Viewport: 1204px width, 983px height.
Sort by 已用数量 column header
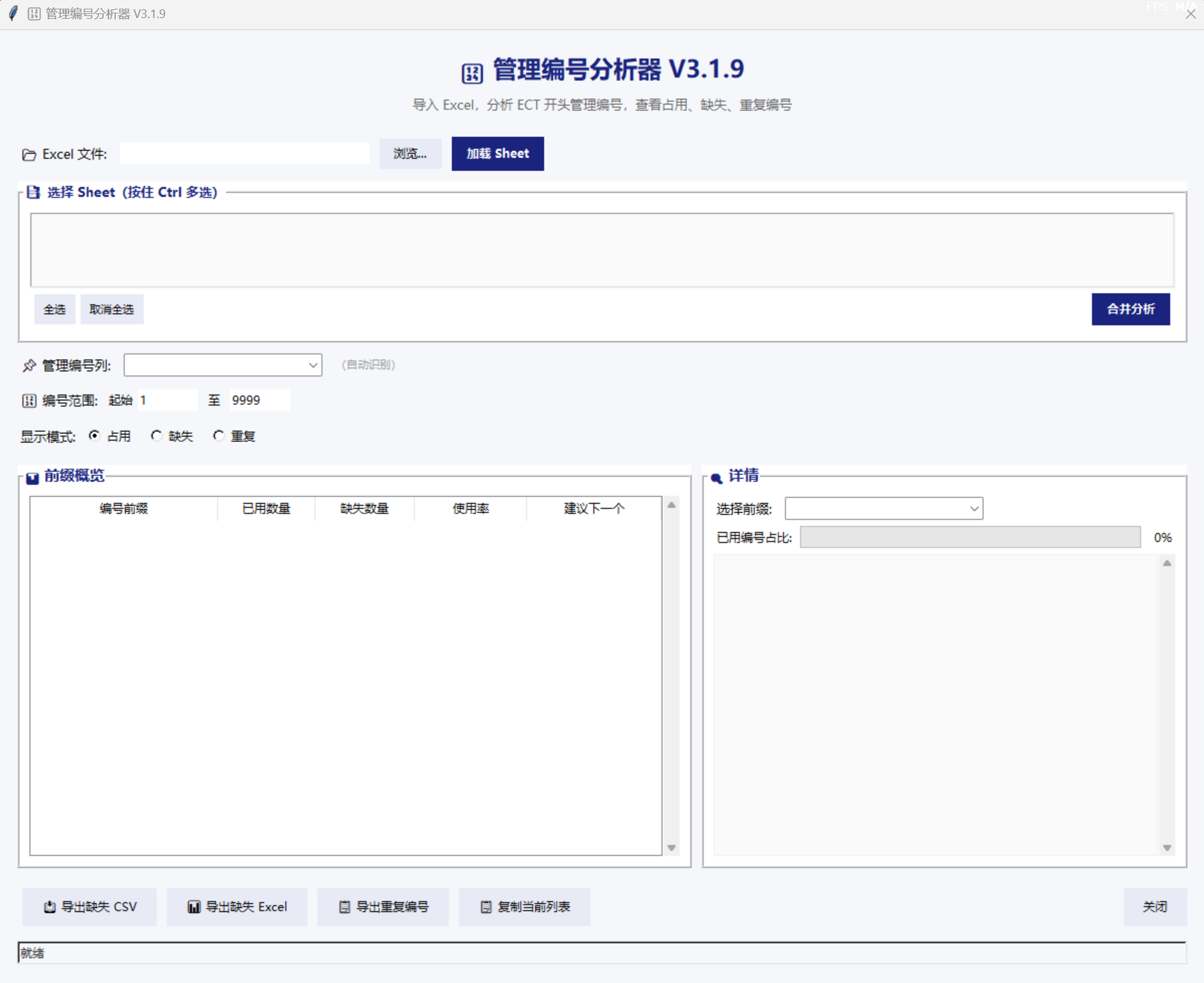point(266,509)
